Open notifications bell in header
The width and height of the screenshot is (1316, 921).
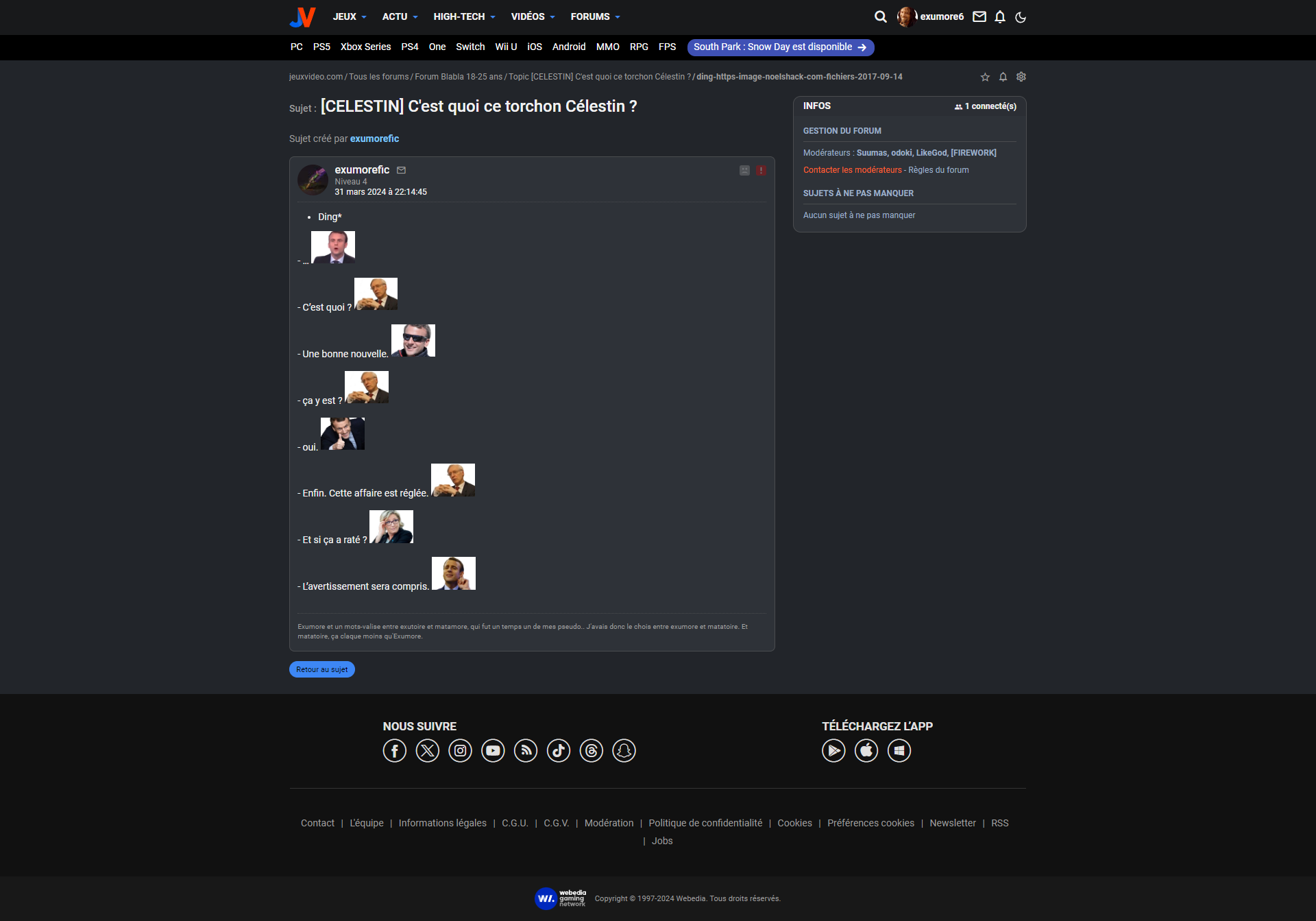tap(1000, 16)
